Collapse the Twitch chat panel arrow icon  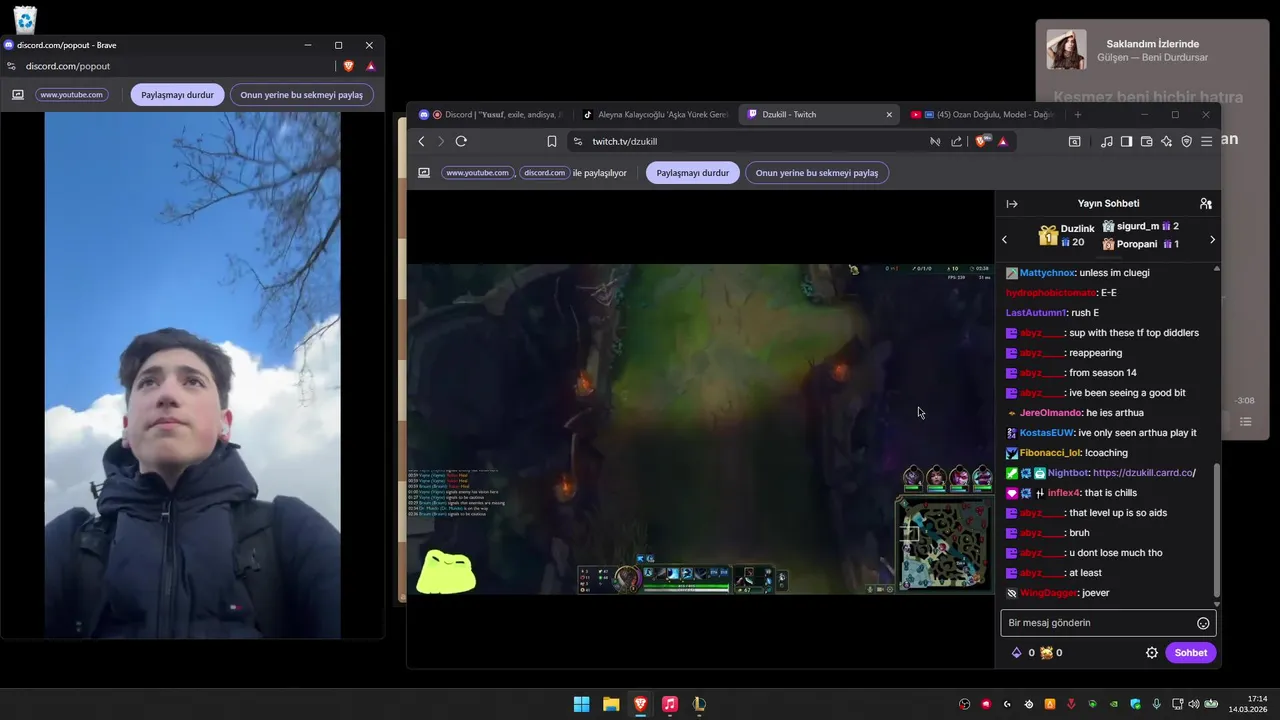(x=1012, y=204)
